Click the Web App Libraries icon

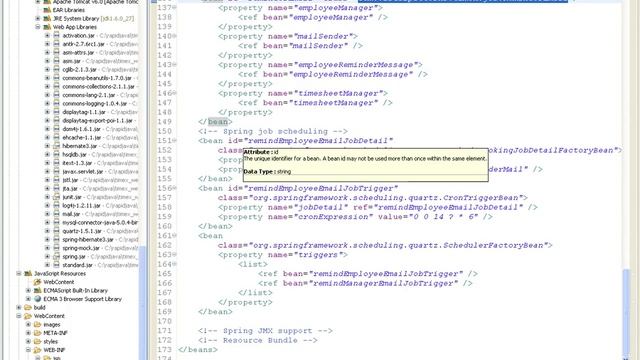click(x=47, y=27)
